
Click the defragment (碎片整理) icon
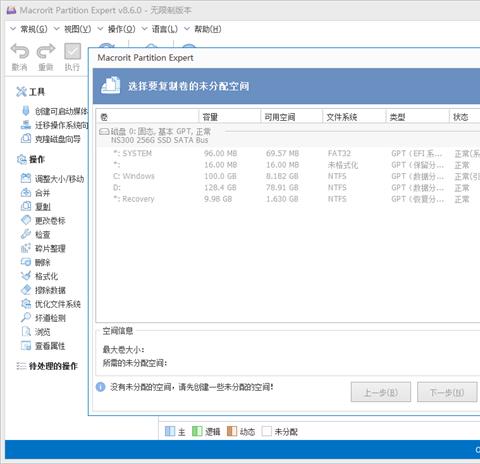pos(26,248)
